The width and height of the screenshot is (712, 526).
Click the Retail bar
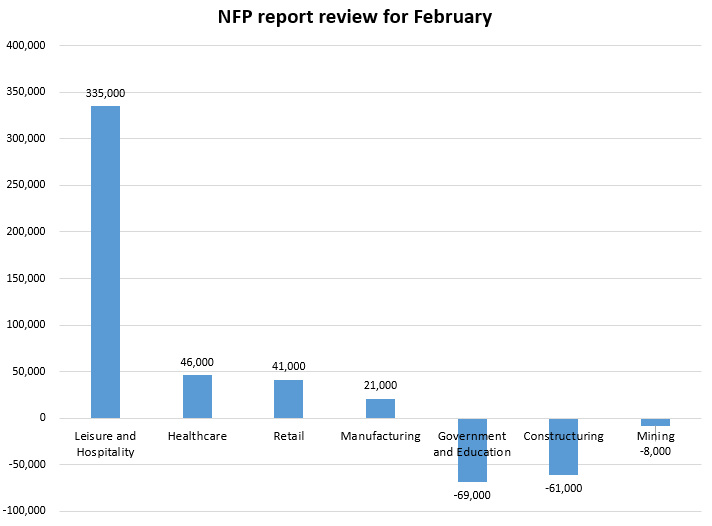pos(288,399)
